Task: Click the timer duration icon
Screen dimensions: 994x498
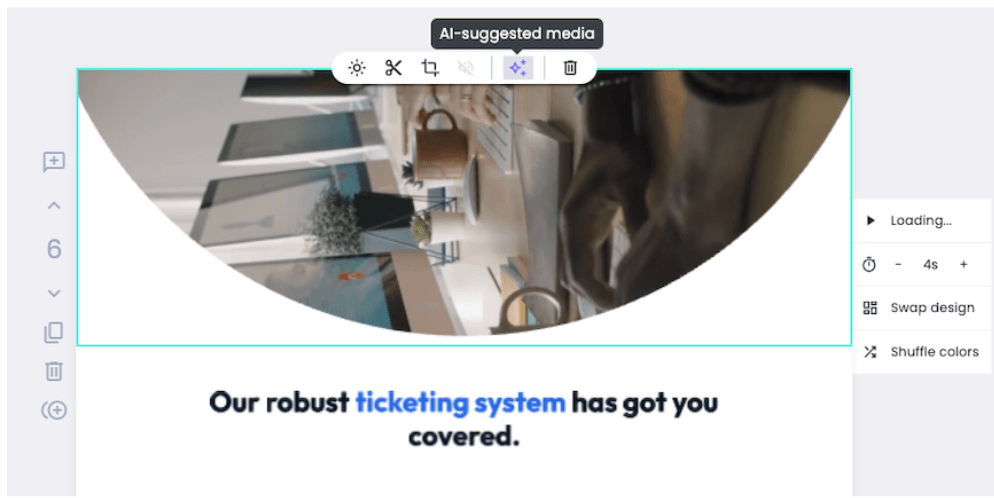Action: [x=869, y=265]
